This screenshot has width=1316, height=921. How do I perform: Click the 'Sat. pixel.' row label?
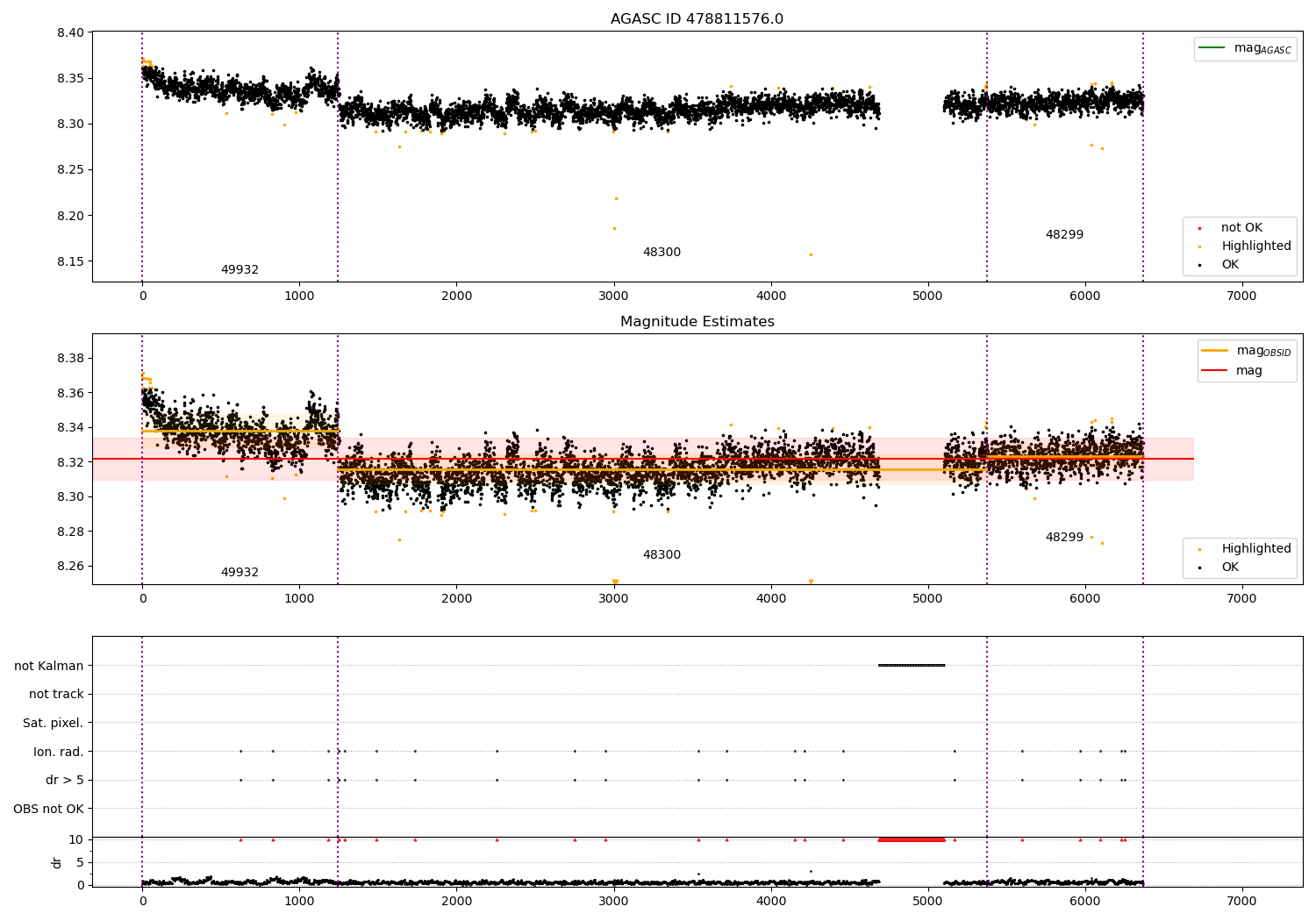[53, 723]
